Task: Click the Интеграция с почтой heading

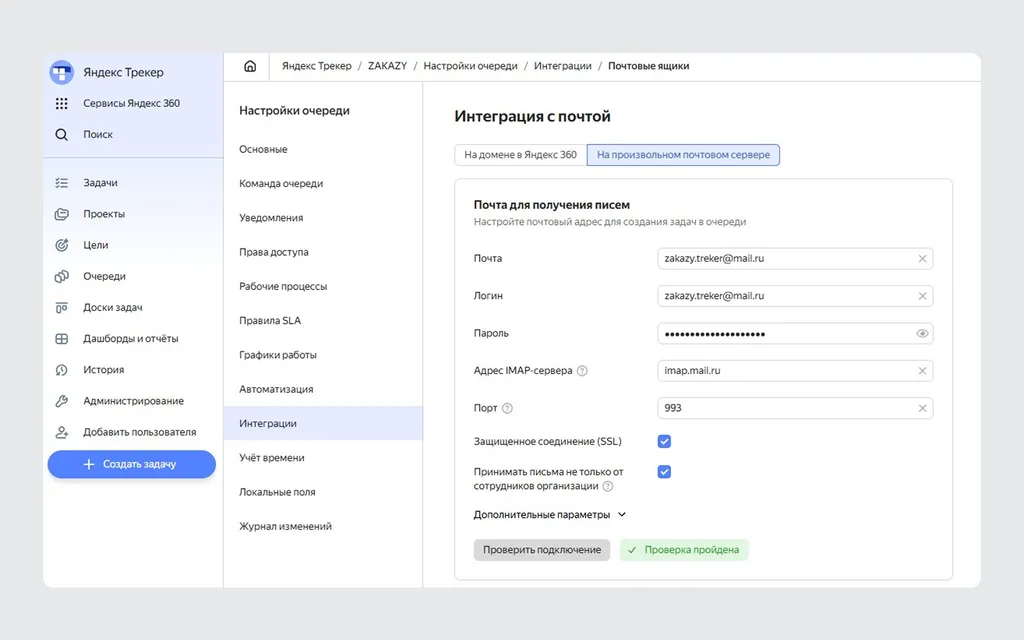Action: click(x=532, y=116)
